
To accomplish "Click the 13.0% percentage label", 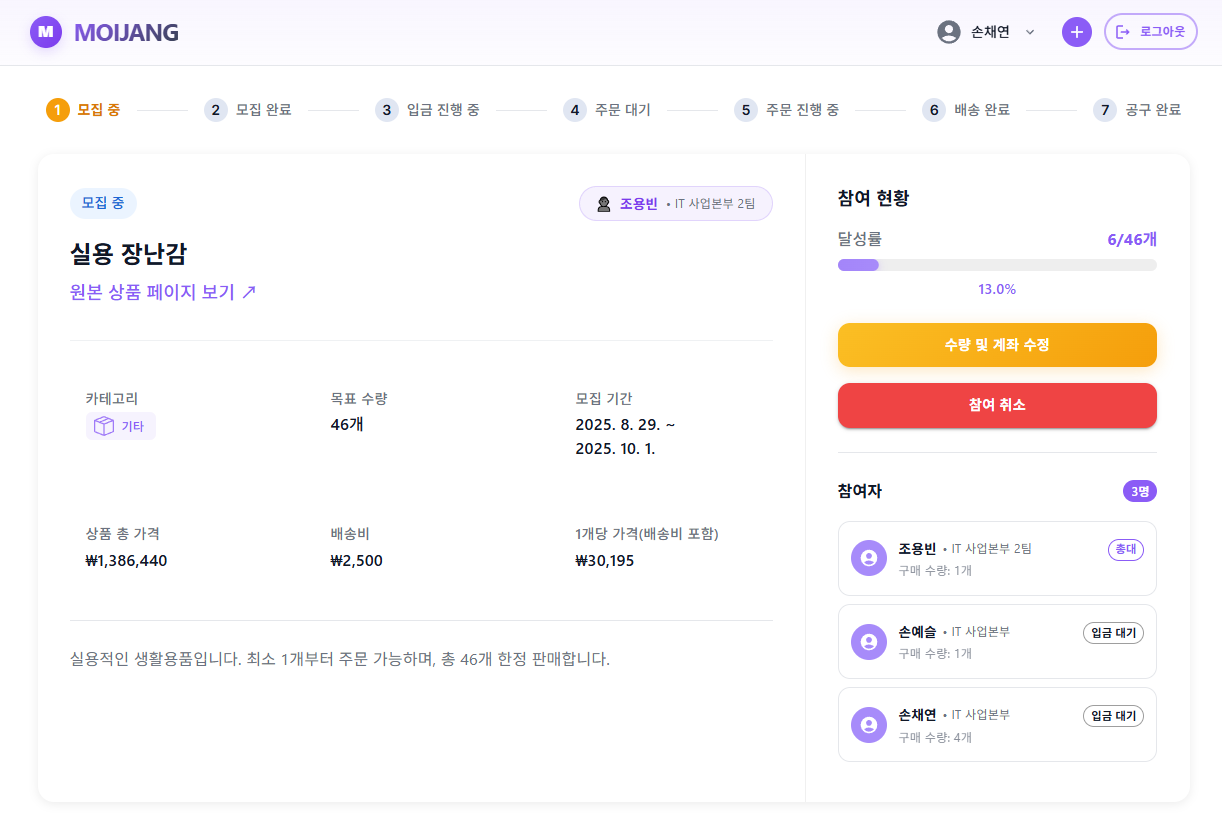I will pyautogui.click(x=997, y=289).
